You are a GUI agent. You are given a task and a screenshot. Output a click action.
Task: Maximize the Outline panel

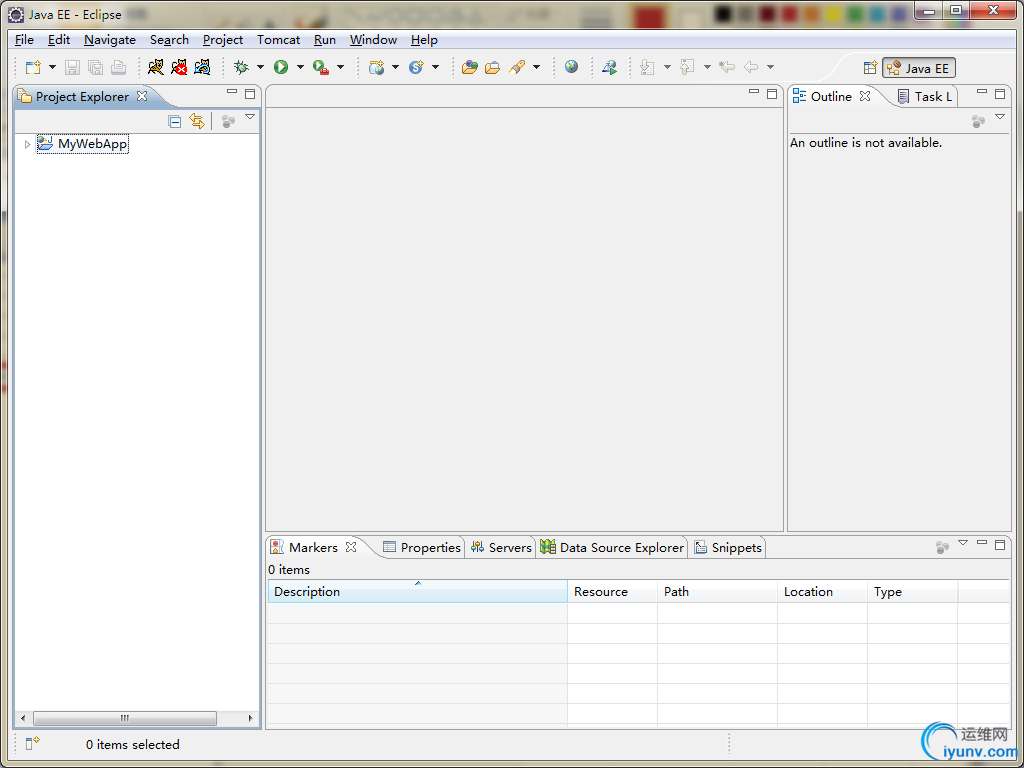click(x=1000, y=93)
